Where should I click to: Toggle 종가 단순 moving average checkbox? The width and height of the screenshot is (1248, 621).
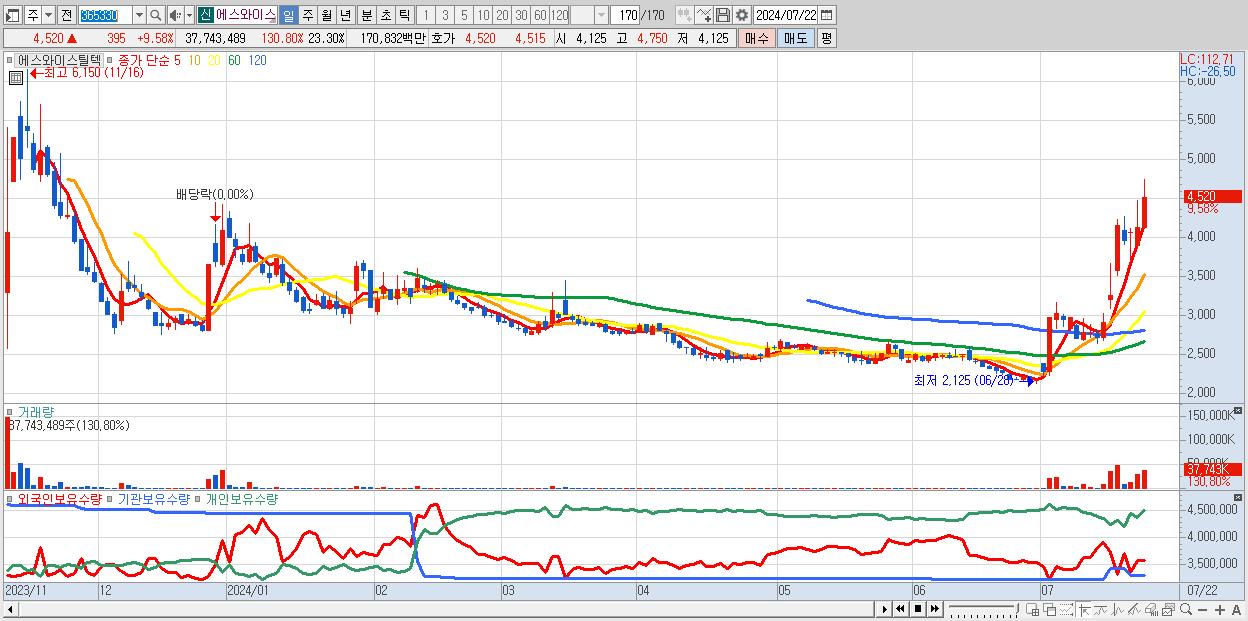(x=110, y=60)
